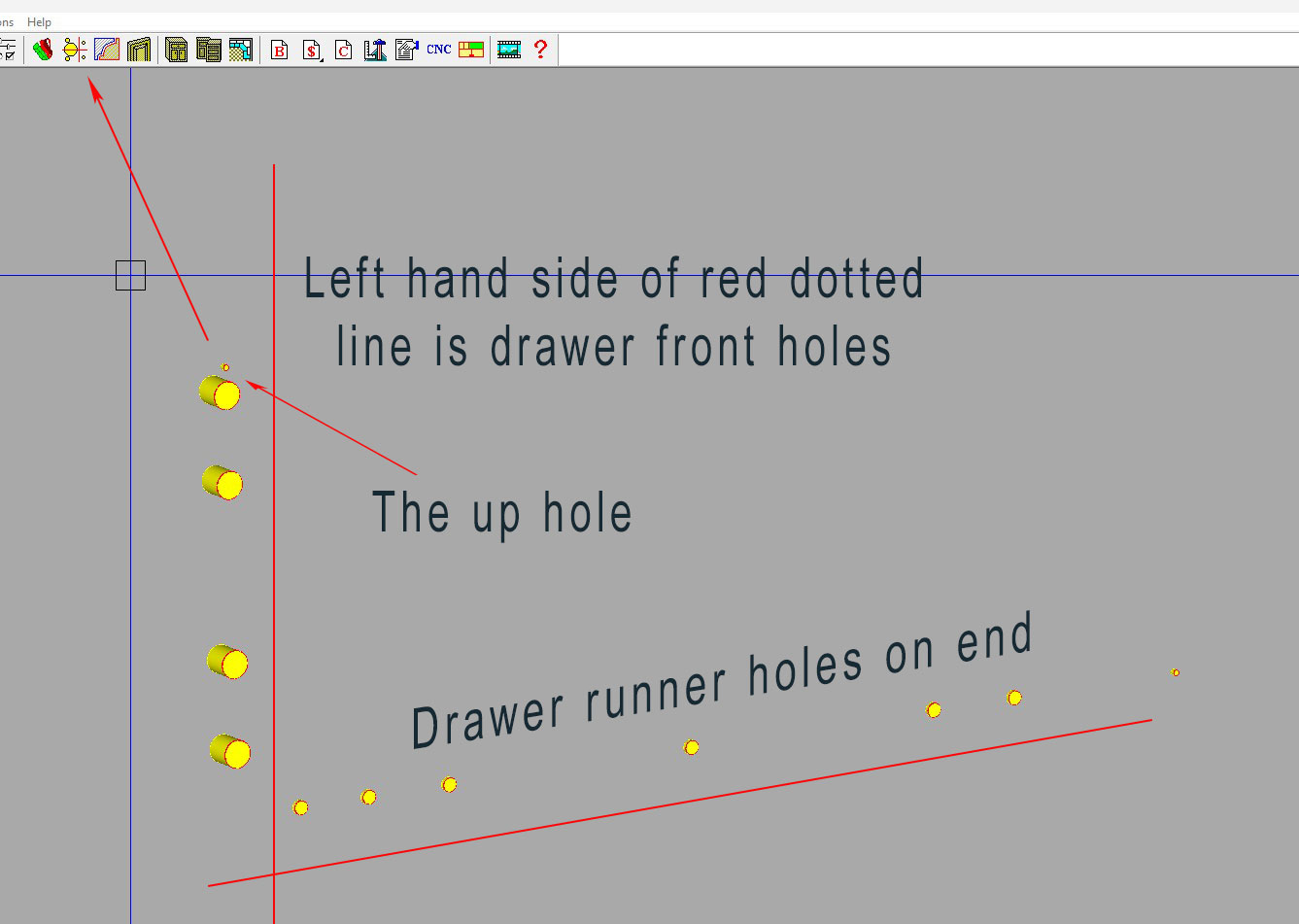Click the ruler and hammer icon
Viewport: 1299px width, 924px height.
click(375, 50)
